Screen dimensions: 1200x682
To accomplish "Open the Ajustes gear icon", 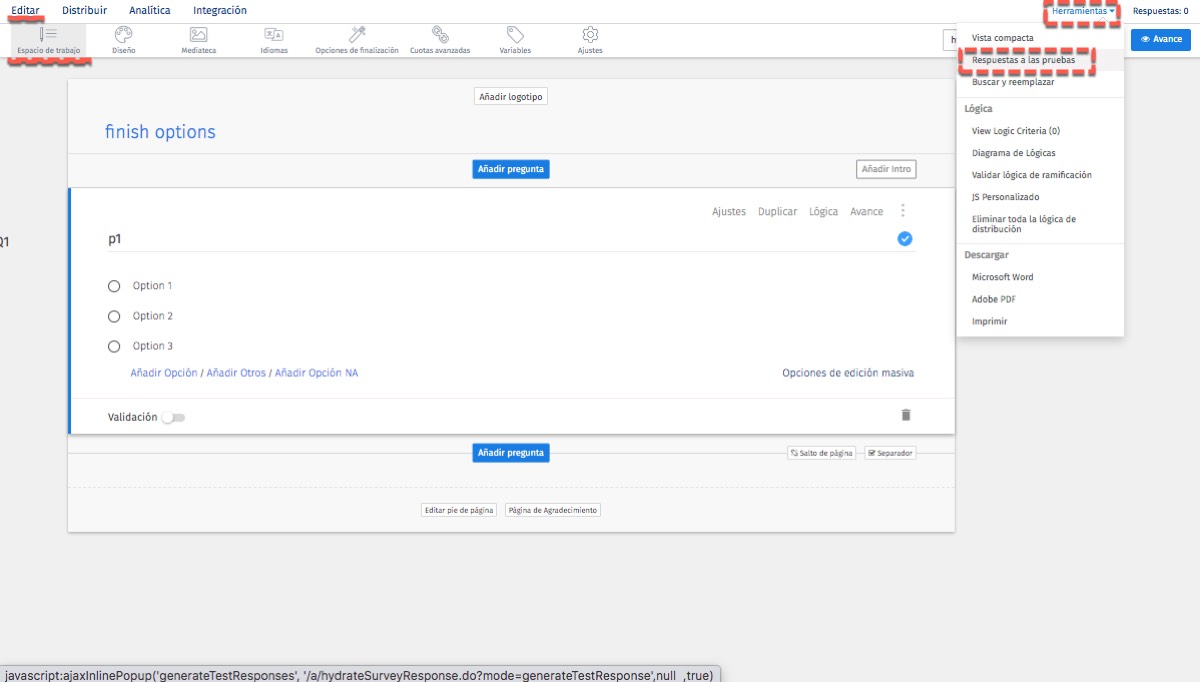I will (590, 35).
